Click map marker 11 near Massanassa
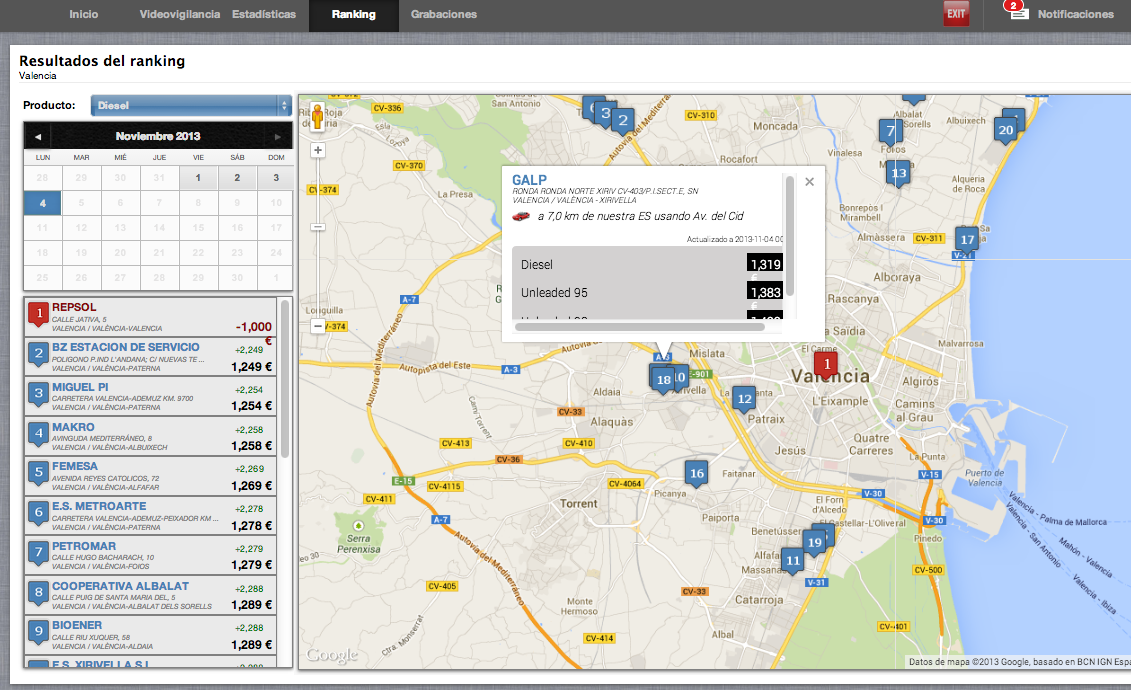Screen dimensions: 1131x690 click(x=793, y=561)
